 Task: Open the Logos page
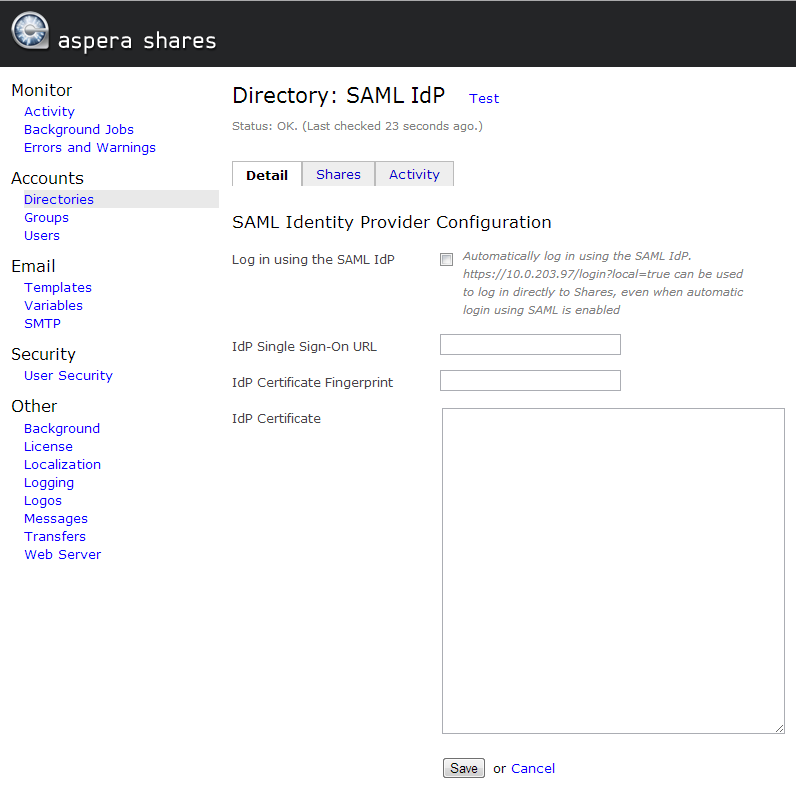point(43,501)
